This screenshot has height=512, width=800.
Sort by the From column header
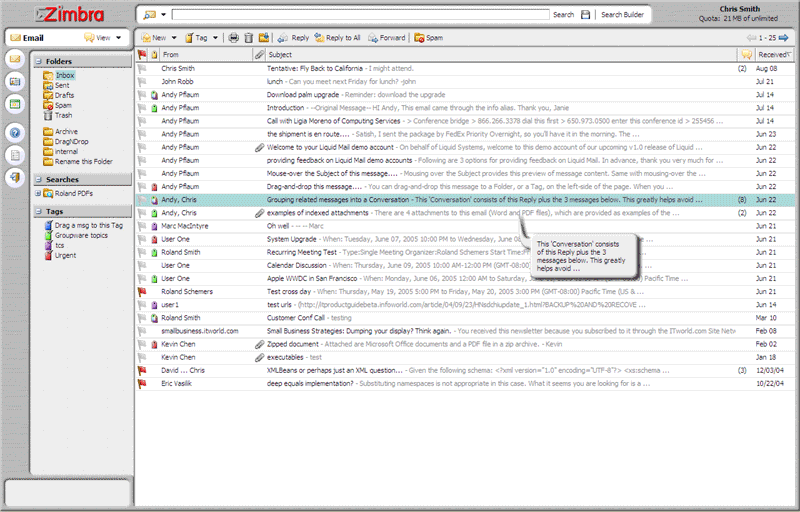(x=207, y=55)
